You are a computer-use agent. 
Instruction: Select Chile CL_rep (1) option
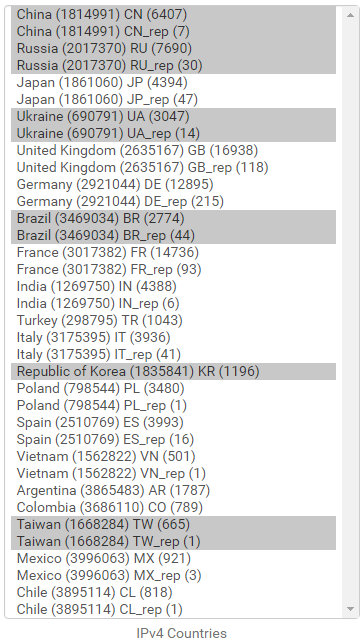(x=174, y=609)
